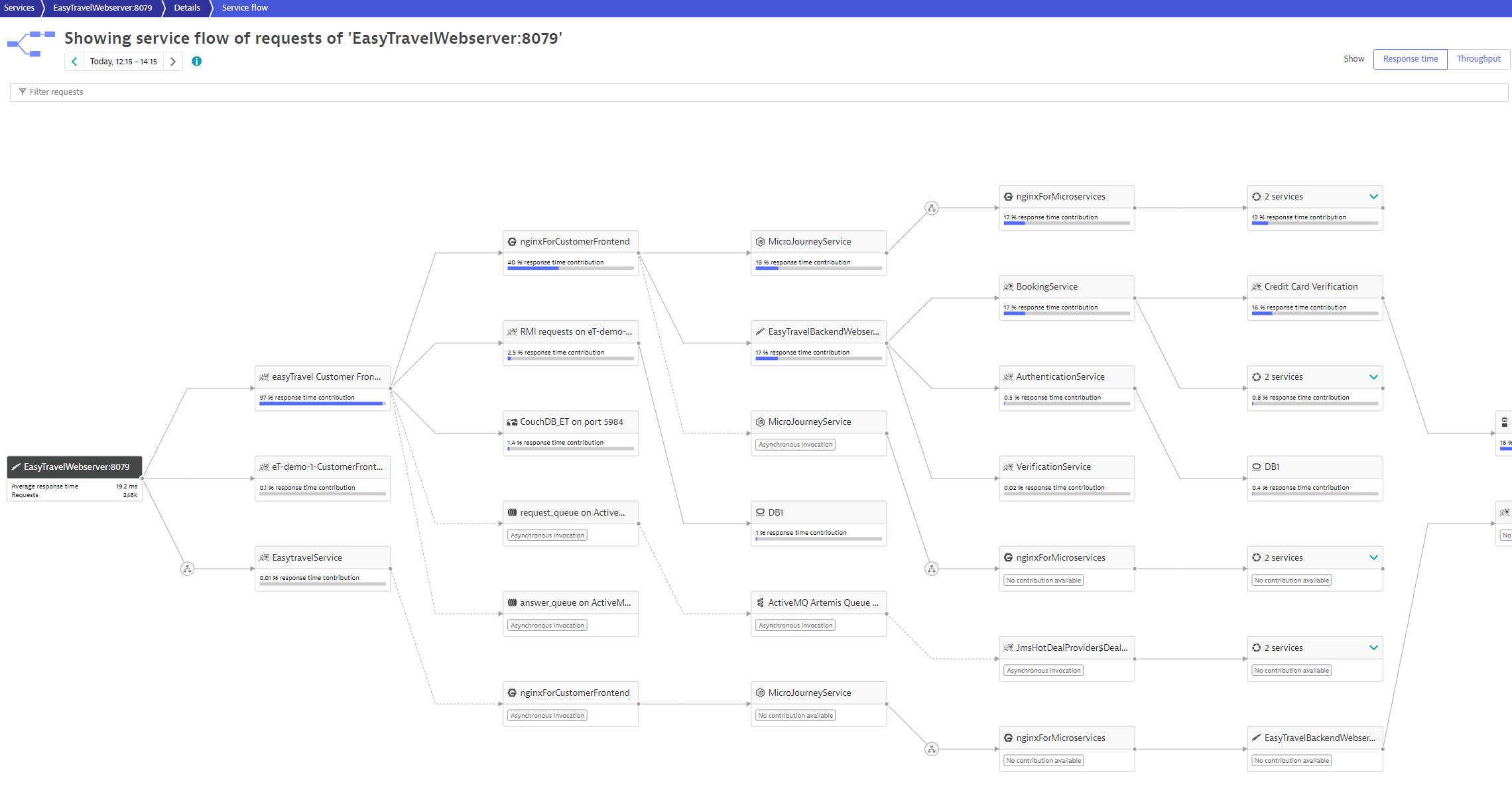Click the next timeframe arrow
Image resolution: width=1512 pixels, height=788 pixels.
pyautogui.click(x=173, y=61)
